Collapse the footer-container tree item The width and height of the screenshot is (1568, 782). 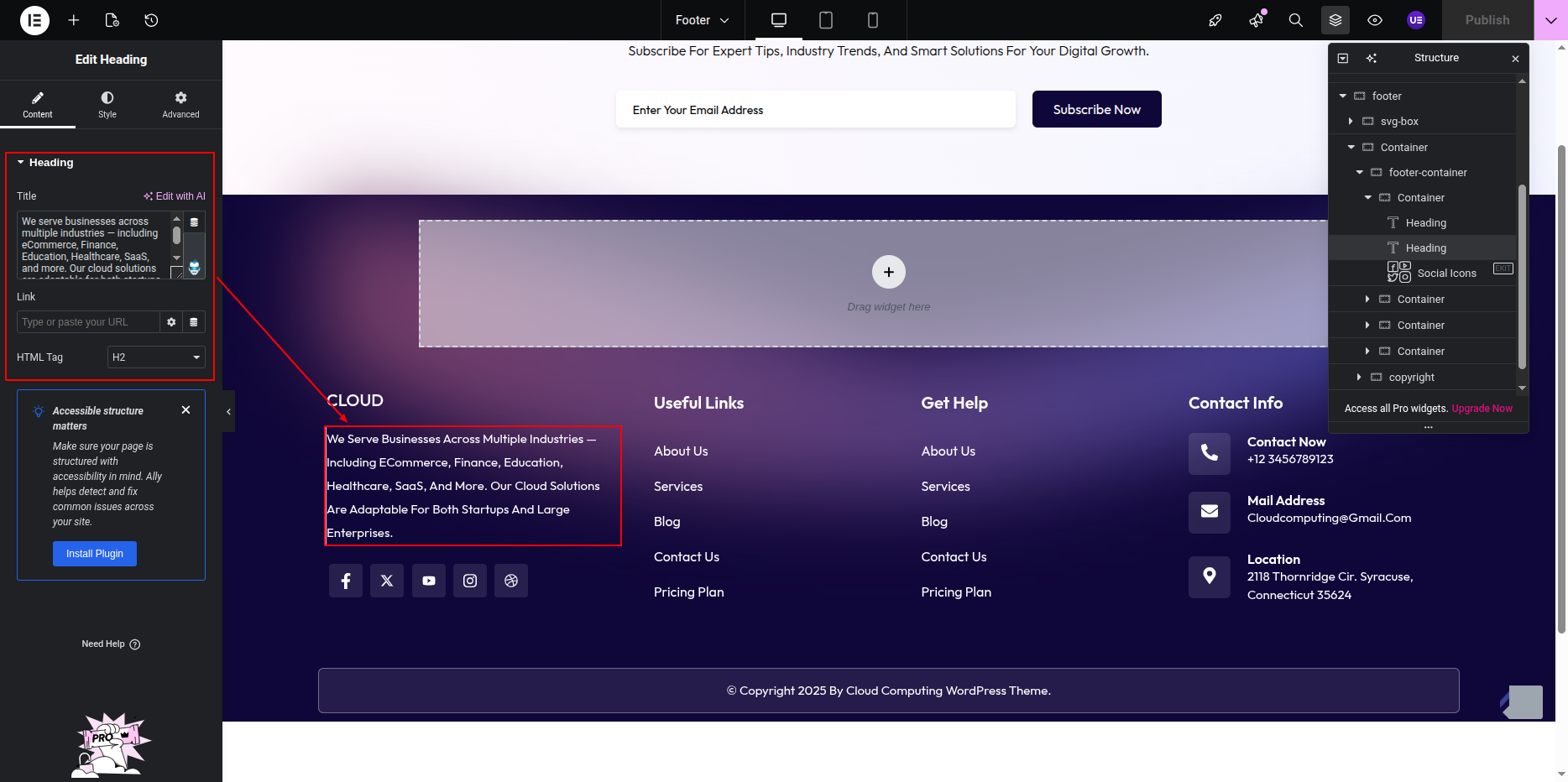[x=1360, y=173]
